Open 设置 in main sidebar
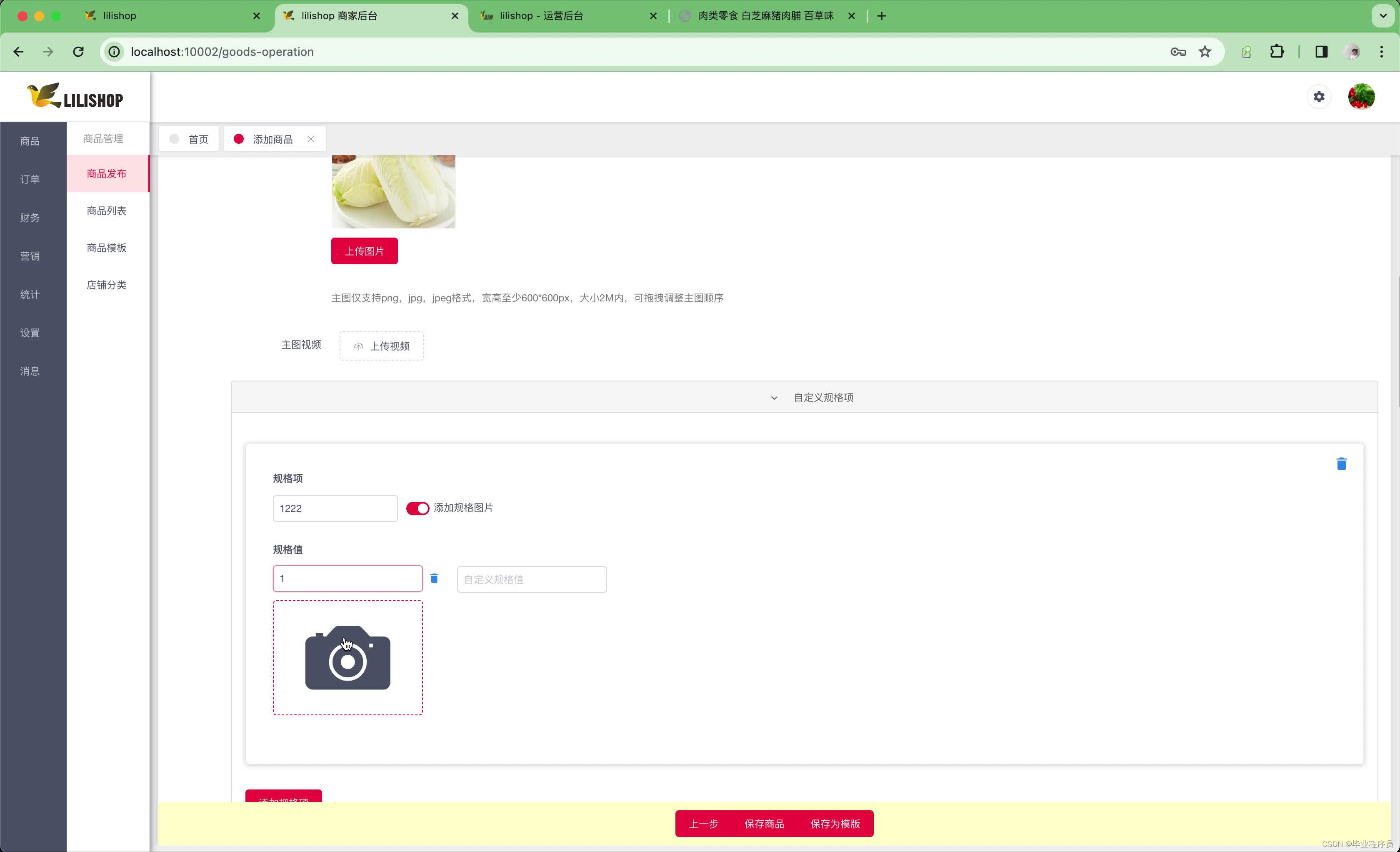This screenshot has height=852, width=1400. coord(30,333)
